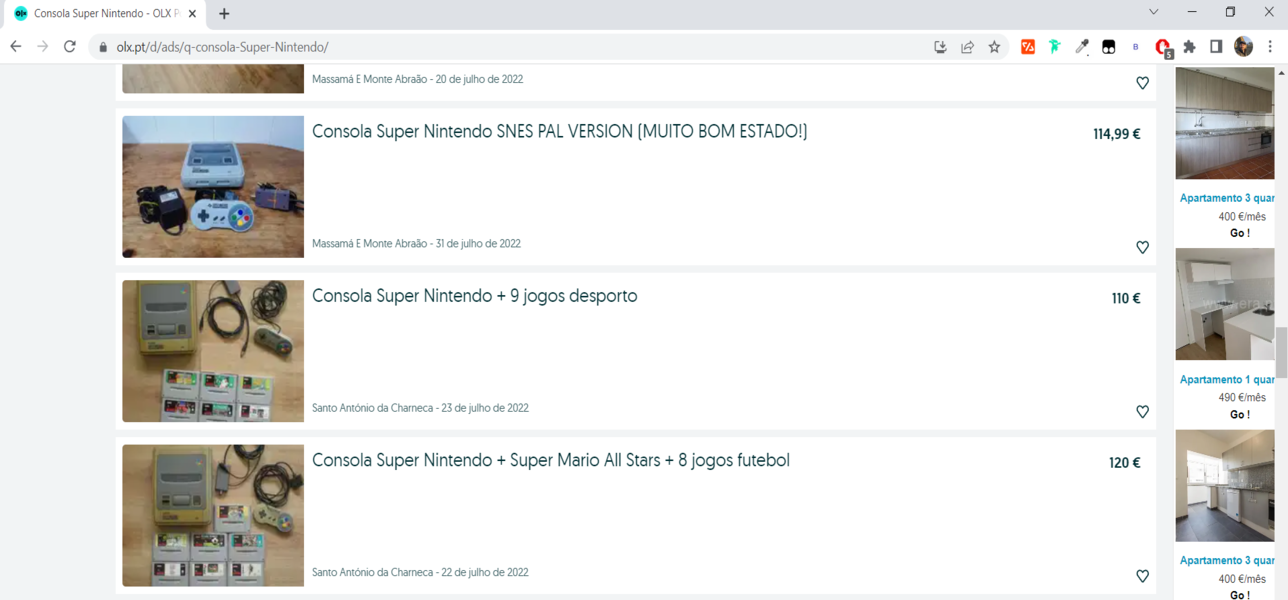Click location text dated 22 de julho de 2022
Viewport: 1288px width, 600px height.
[420, 573]
